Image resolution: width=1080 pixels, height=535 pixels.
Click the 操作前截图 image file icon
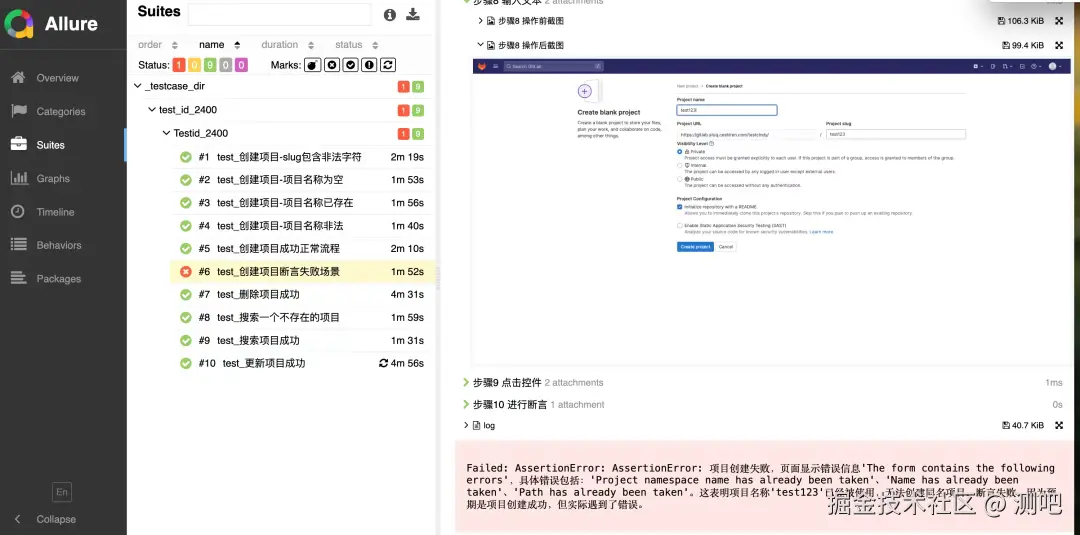491,21
